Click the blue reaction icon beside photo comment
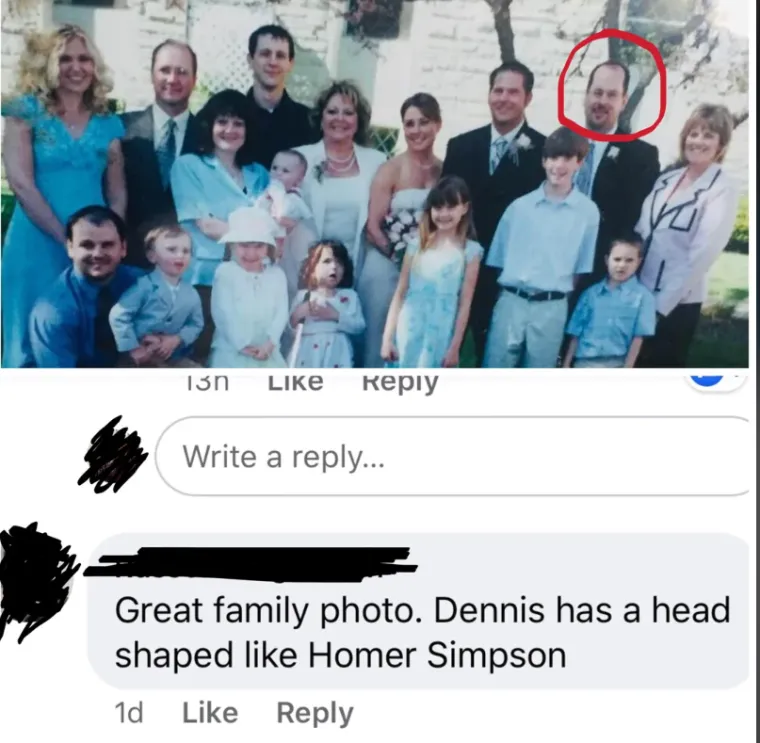Image resolution: width=760 pixels, height=743 pixels. (x=709, y=378)
